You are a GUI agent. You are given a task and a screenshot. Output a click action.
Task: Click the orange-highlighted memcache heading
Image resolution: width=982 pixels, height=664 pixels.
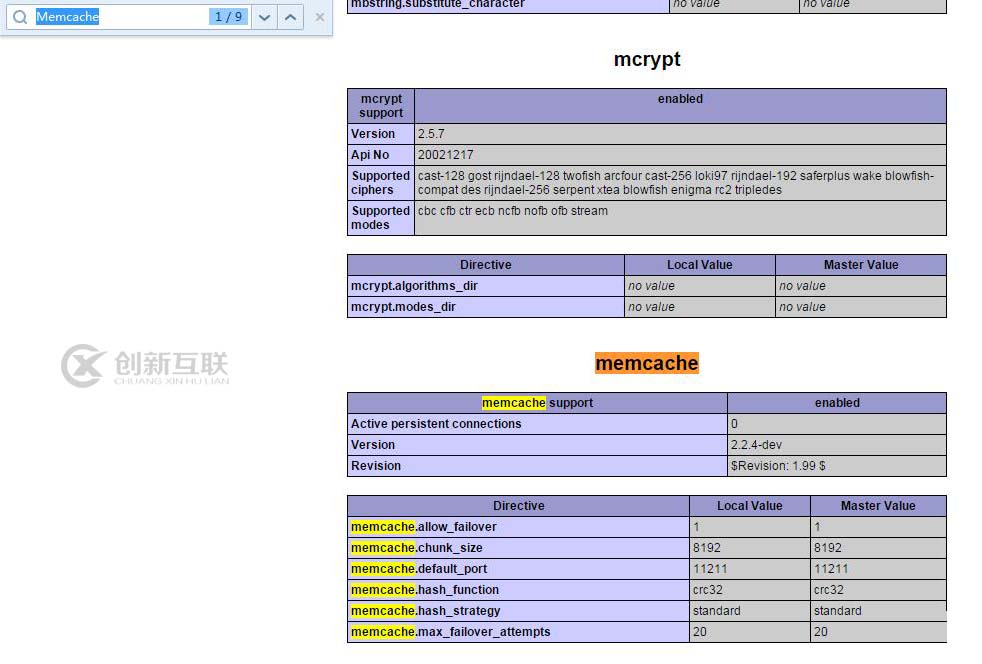647,363
